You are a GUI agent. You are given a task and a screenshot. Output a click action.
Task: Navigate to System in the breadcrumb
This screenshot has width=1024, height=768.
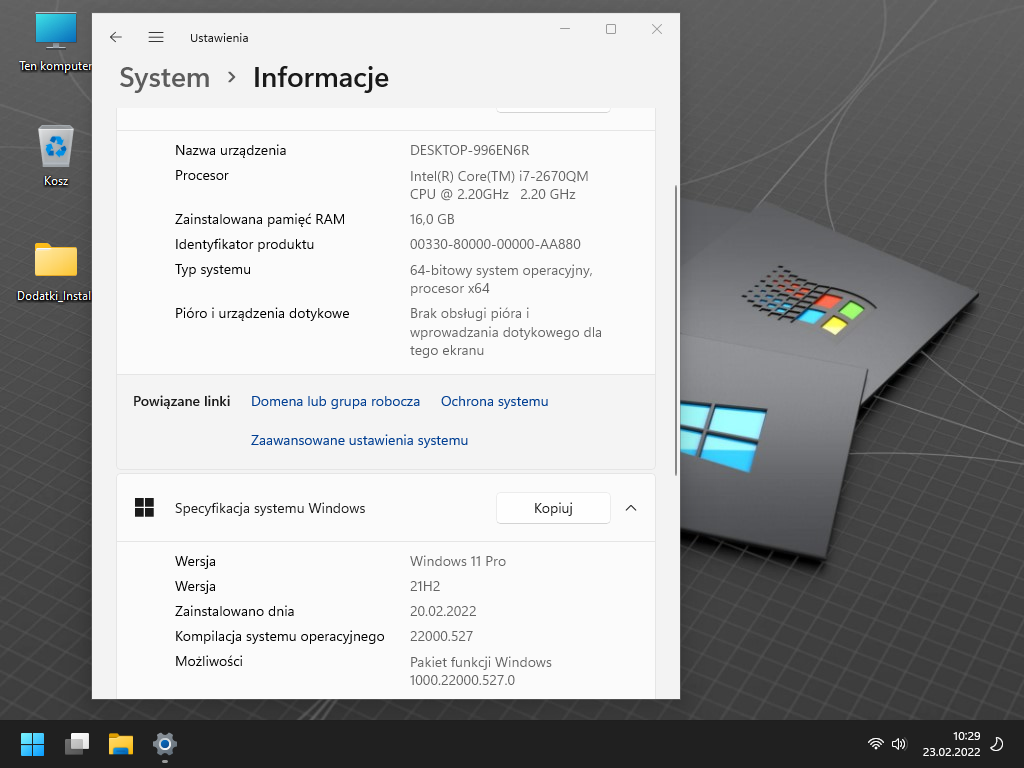(x=165, y=78)
